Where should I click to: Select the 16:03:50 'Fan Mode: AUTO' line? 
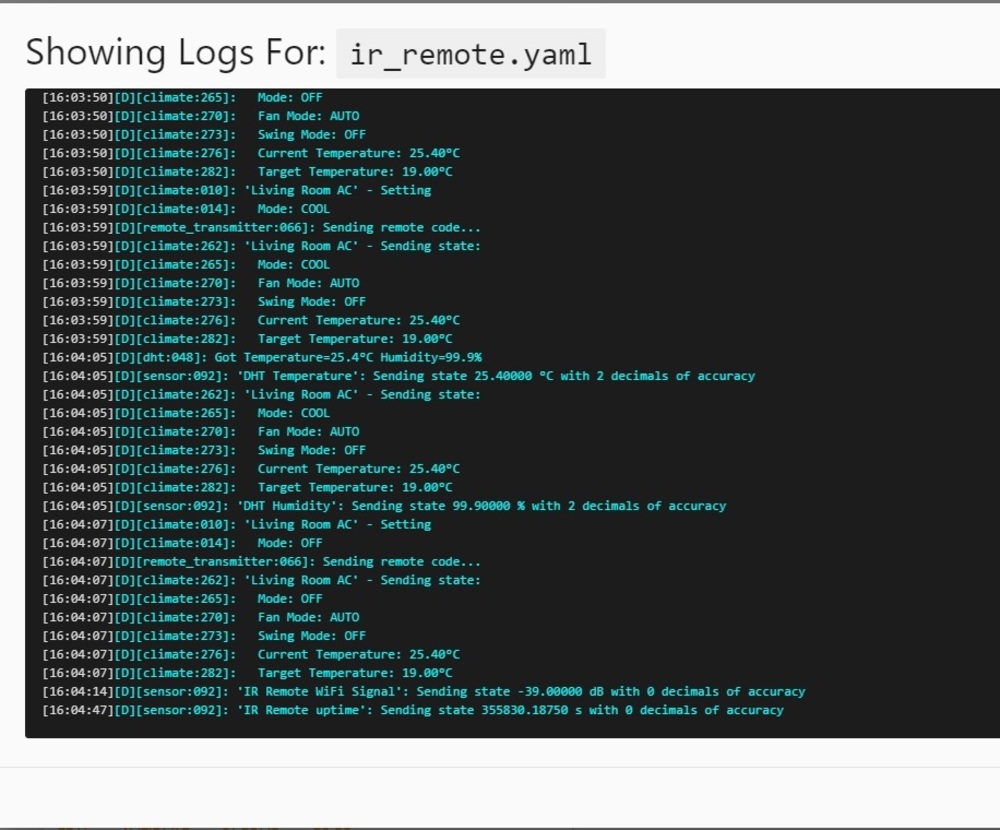point(201,116)
